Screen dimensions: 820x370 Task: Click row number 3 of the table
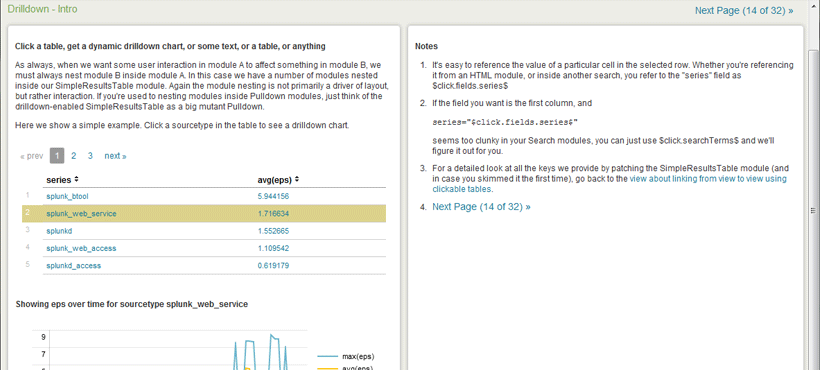27,229
